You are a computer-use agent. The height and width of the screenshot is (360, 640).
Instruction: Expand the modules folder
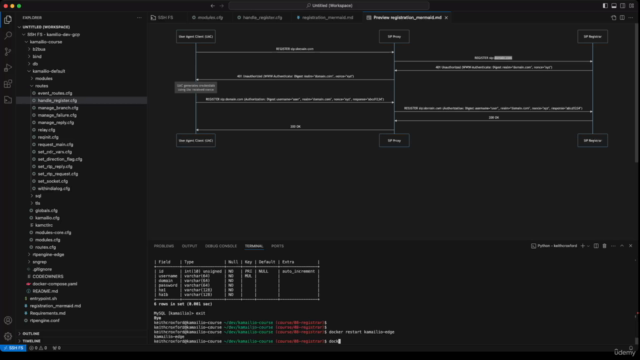tap(43, 78)
